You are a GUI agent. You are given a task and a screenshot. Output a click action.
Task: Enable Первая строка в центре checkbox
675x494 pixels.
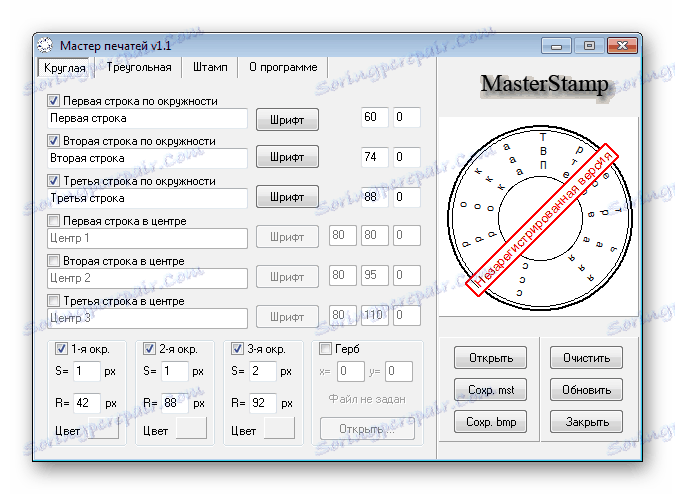[53, 221]
